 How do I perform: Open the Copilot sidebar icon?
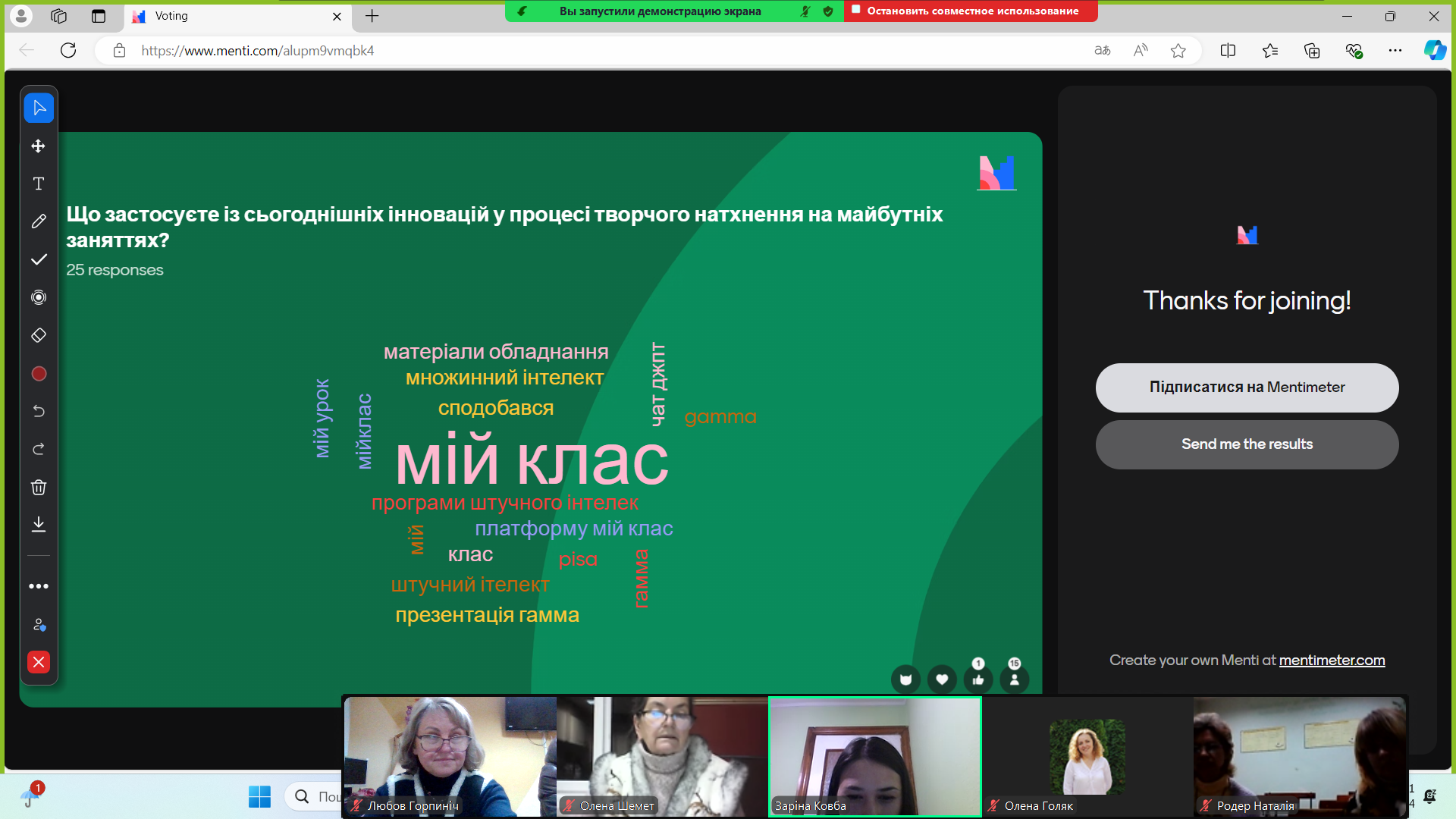point(1435,51)
